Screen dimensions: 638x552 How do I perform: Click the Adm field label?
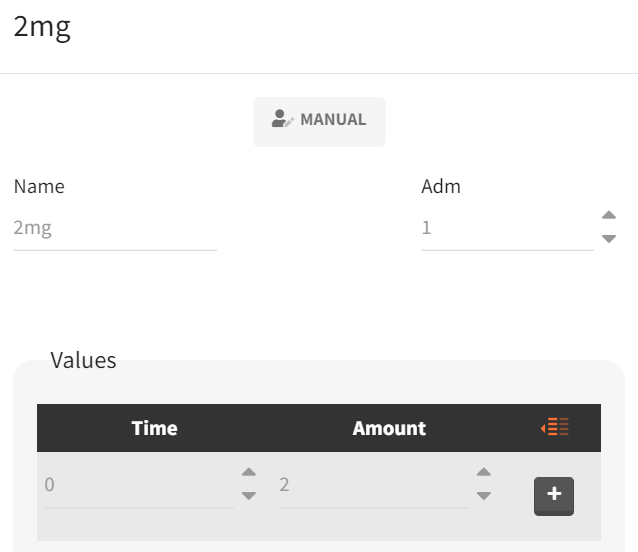441,186
